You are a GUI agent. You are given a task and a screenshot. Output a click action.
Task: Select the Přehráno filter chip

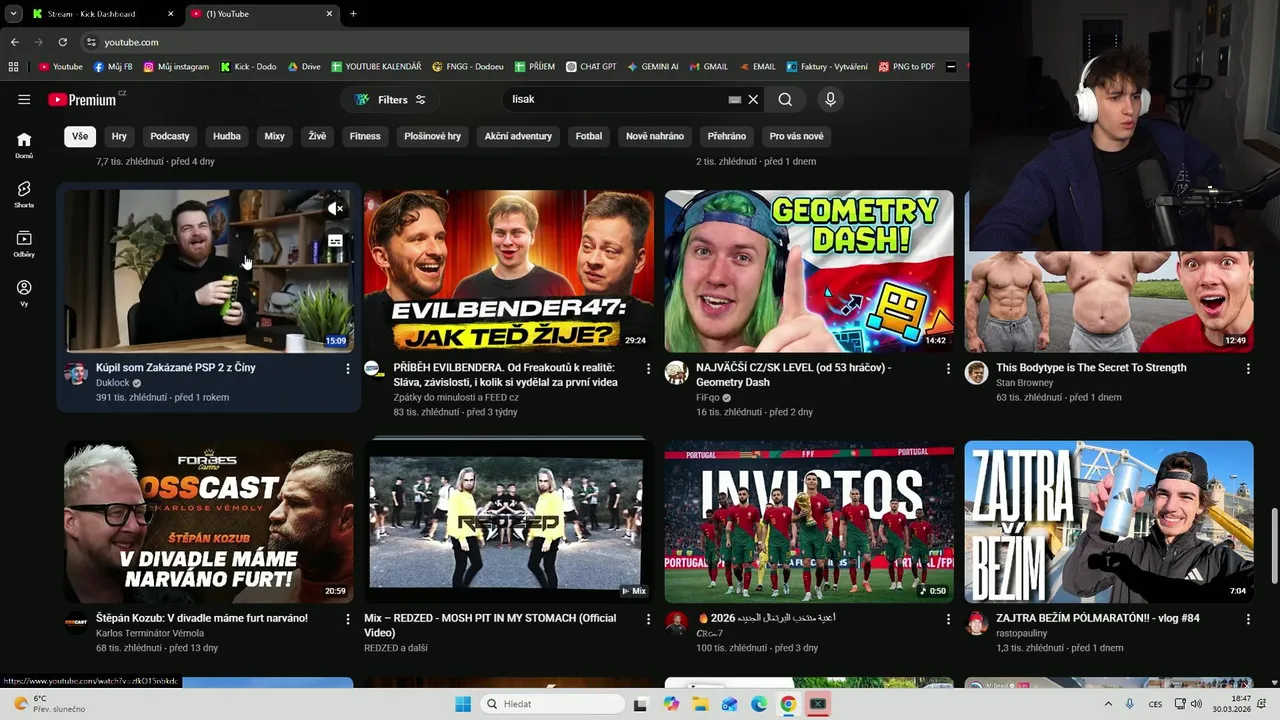click(x=727, y=136)
